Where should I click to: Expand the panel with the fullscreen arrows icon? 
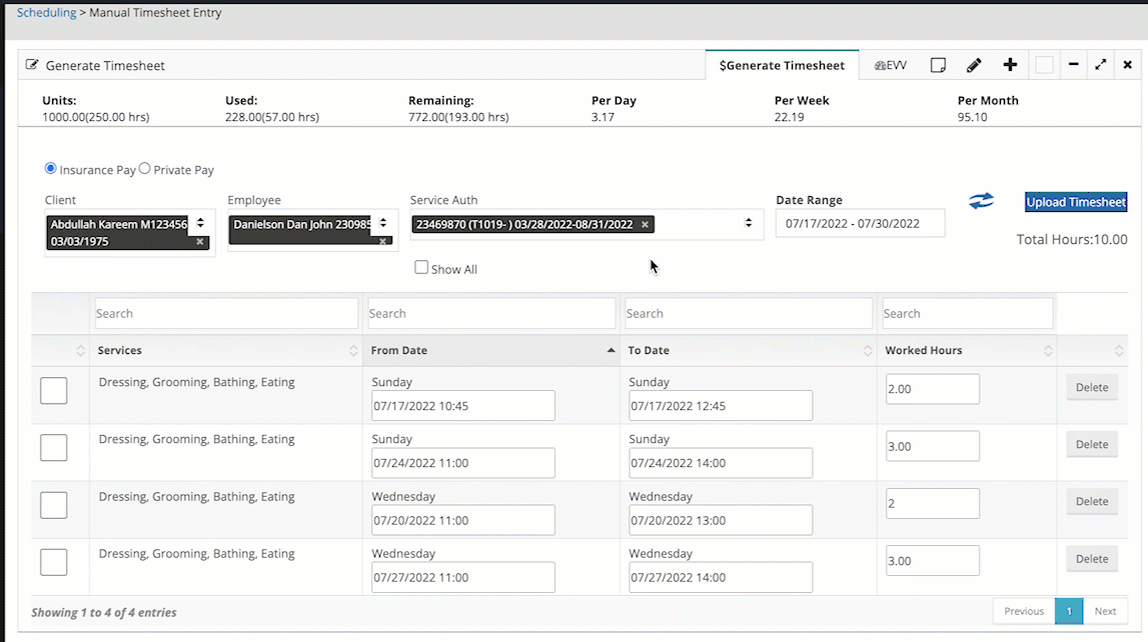[x=1100, y=64]
